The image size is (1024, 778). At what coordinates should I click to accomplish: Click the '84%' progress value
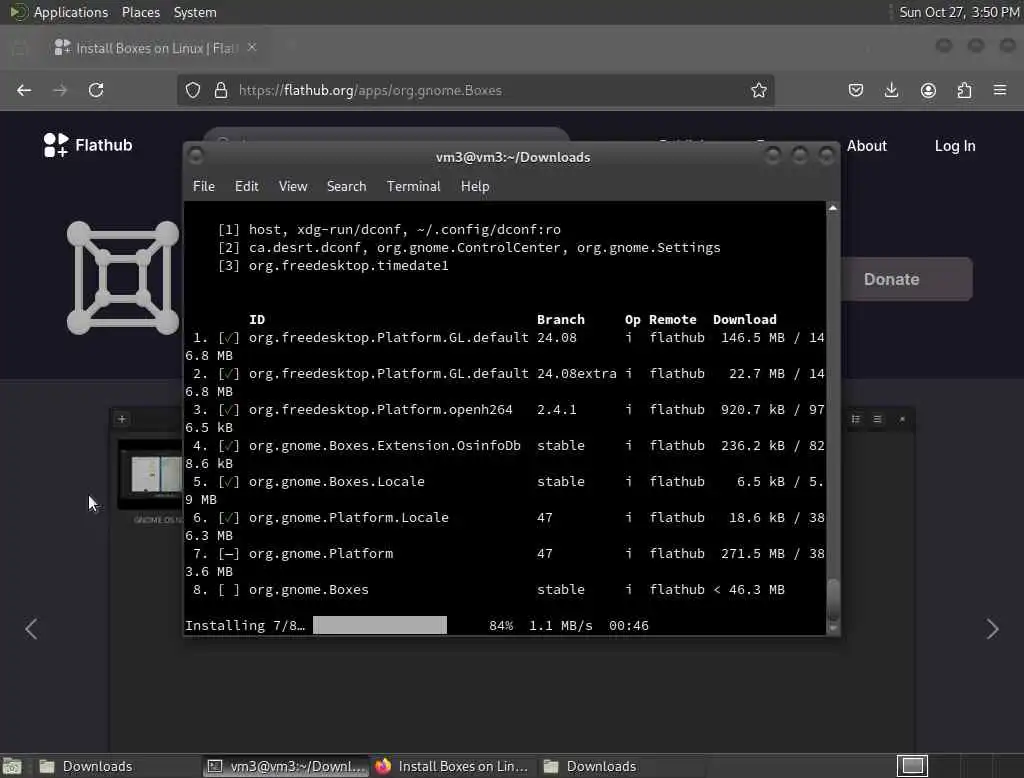(x=501, y=625)
